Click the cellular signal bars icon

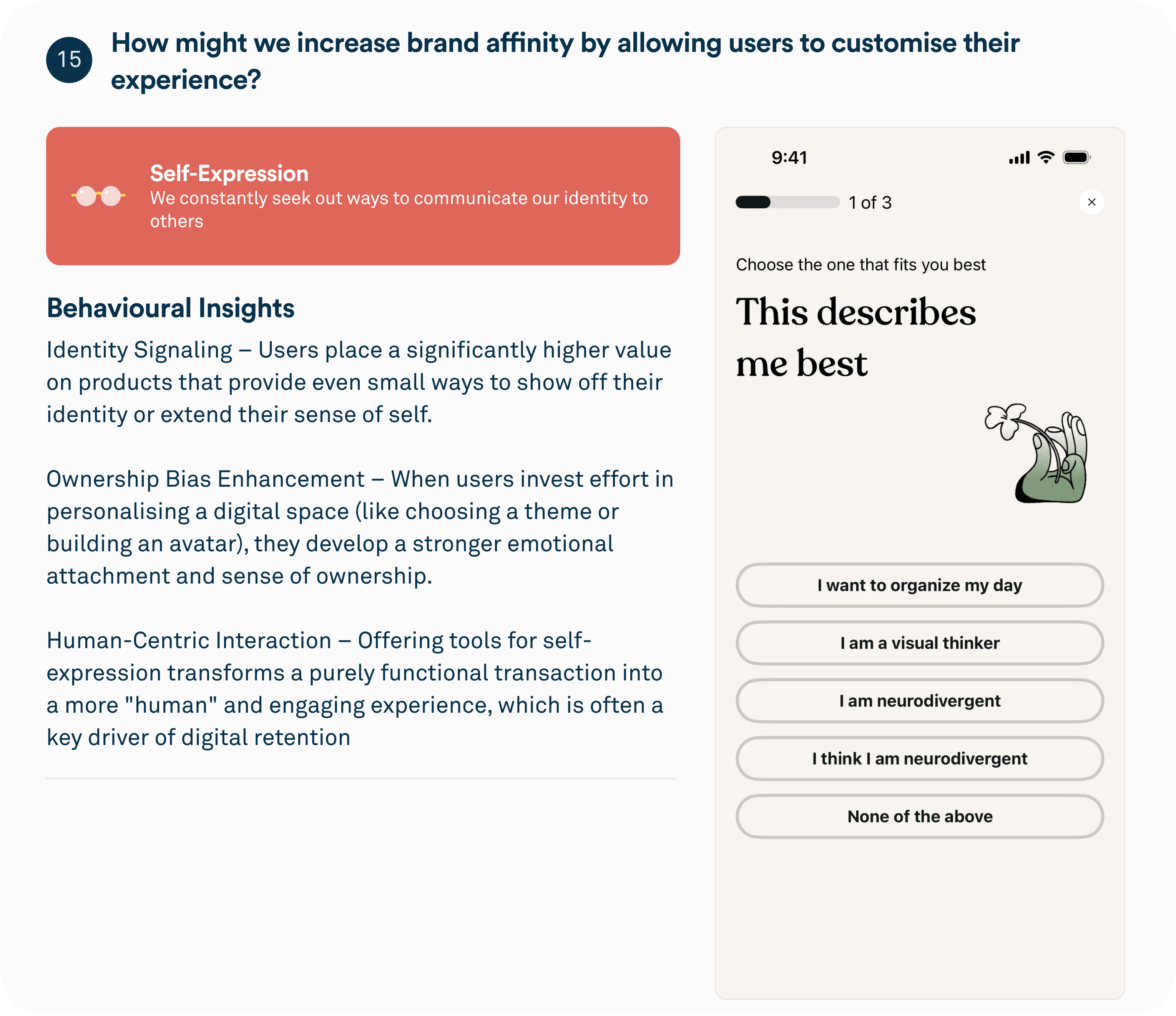(1019, 158)
